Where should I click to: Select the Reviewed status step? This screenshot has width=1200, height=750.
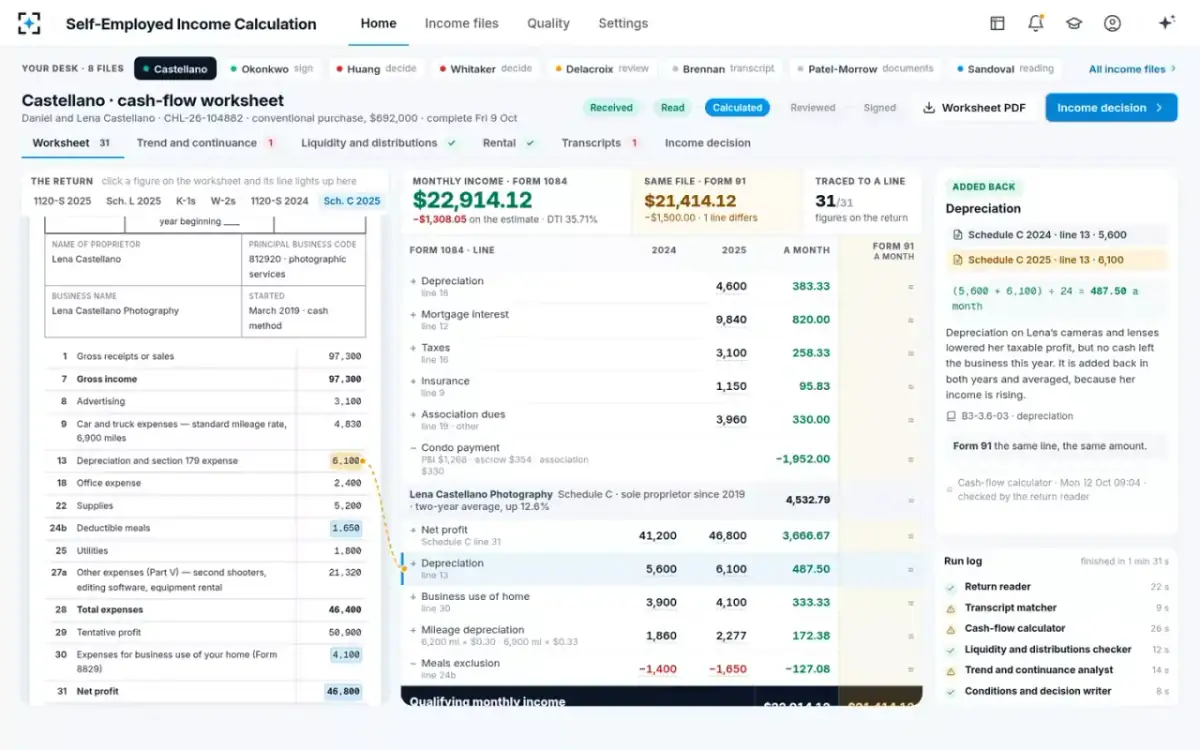tap(813, 108)
